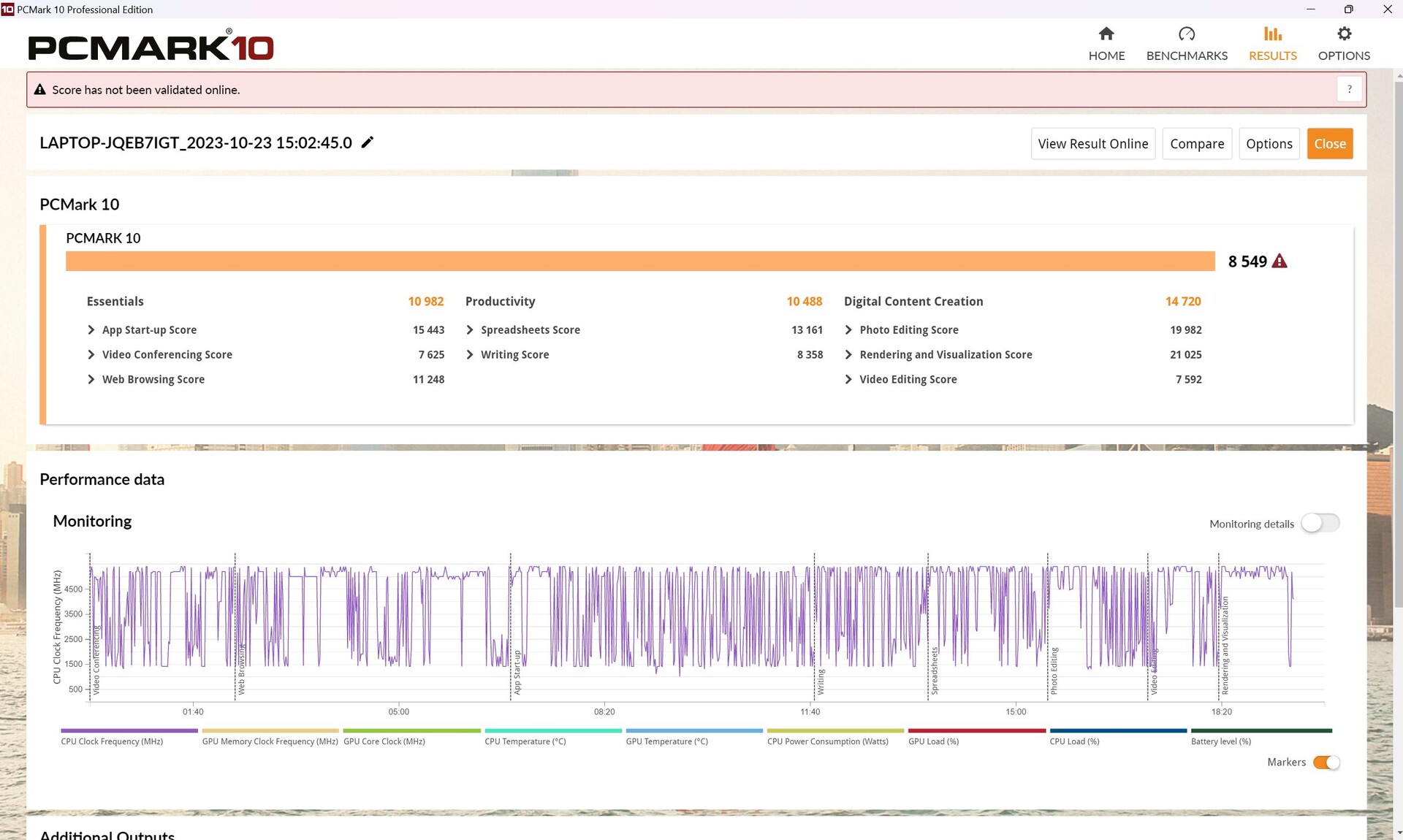The width and height of the screenshot is (1403, 840).
Task: Click the Compare button
Action: pos(1196,144)
